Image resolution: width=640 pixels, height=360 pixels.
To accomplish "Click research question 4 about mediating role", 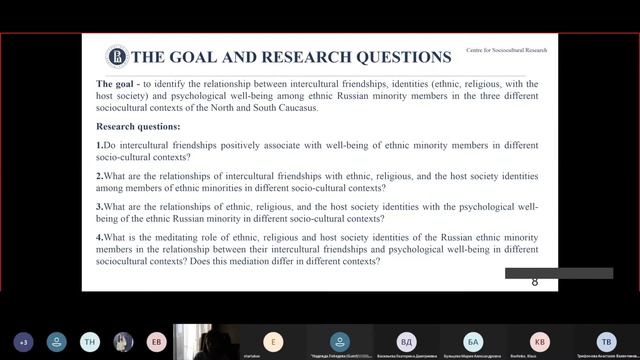I will (317, 249).
